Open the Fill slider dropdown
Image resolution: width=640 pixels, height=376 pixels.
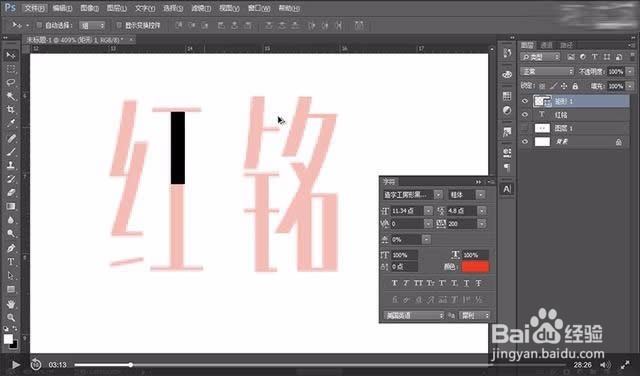click(x=629, y=86)
